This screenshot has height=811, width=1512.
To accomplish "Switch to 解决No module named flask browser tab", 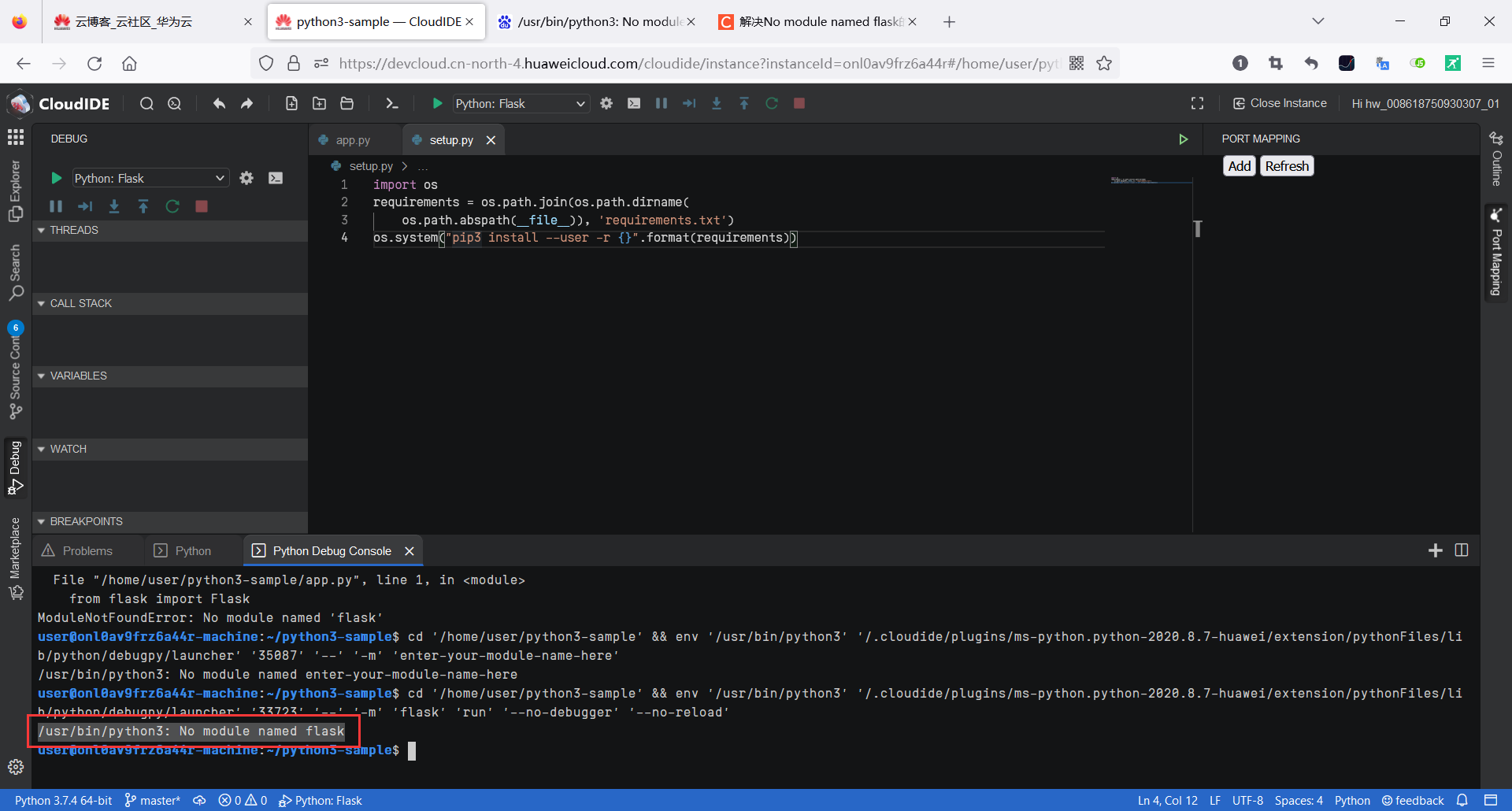I will [x=817, y=21].
